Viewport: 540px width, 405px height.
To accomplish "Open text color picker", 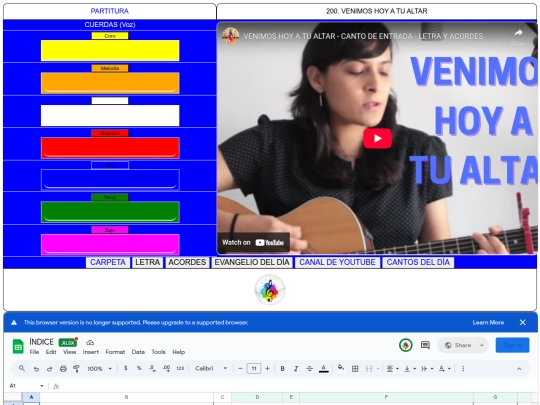I will click(x=323, y=368).
